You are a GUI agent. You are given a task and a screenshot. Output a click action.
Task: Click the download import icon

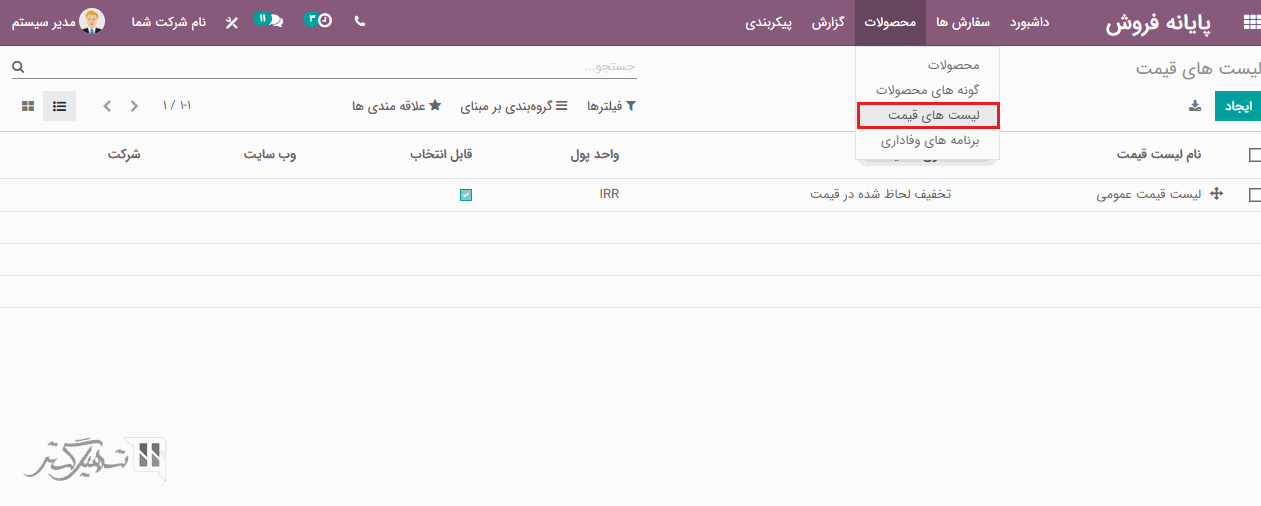1194,106
